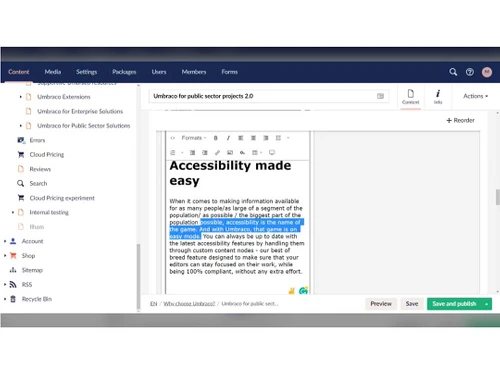Expand the Internal testing tree node

coord(13,212)
